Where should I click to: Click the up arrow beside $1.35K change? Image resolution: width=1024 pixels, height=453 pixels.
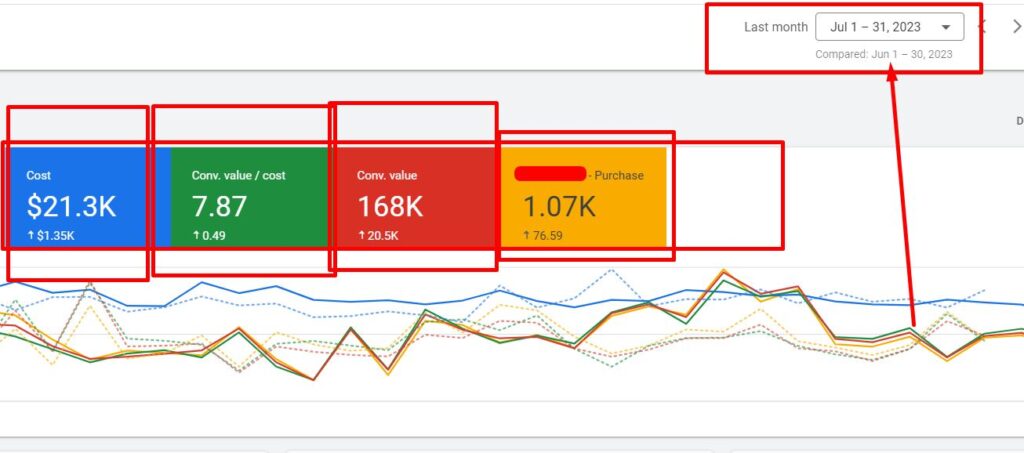coord(30,236)
